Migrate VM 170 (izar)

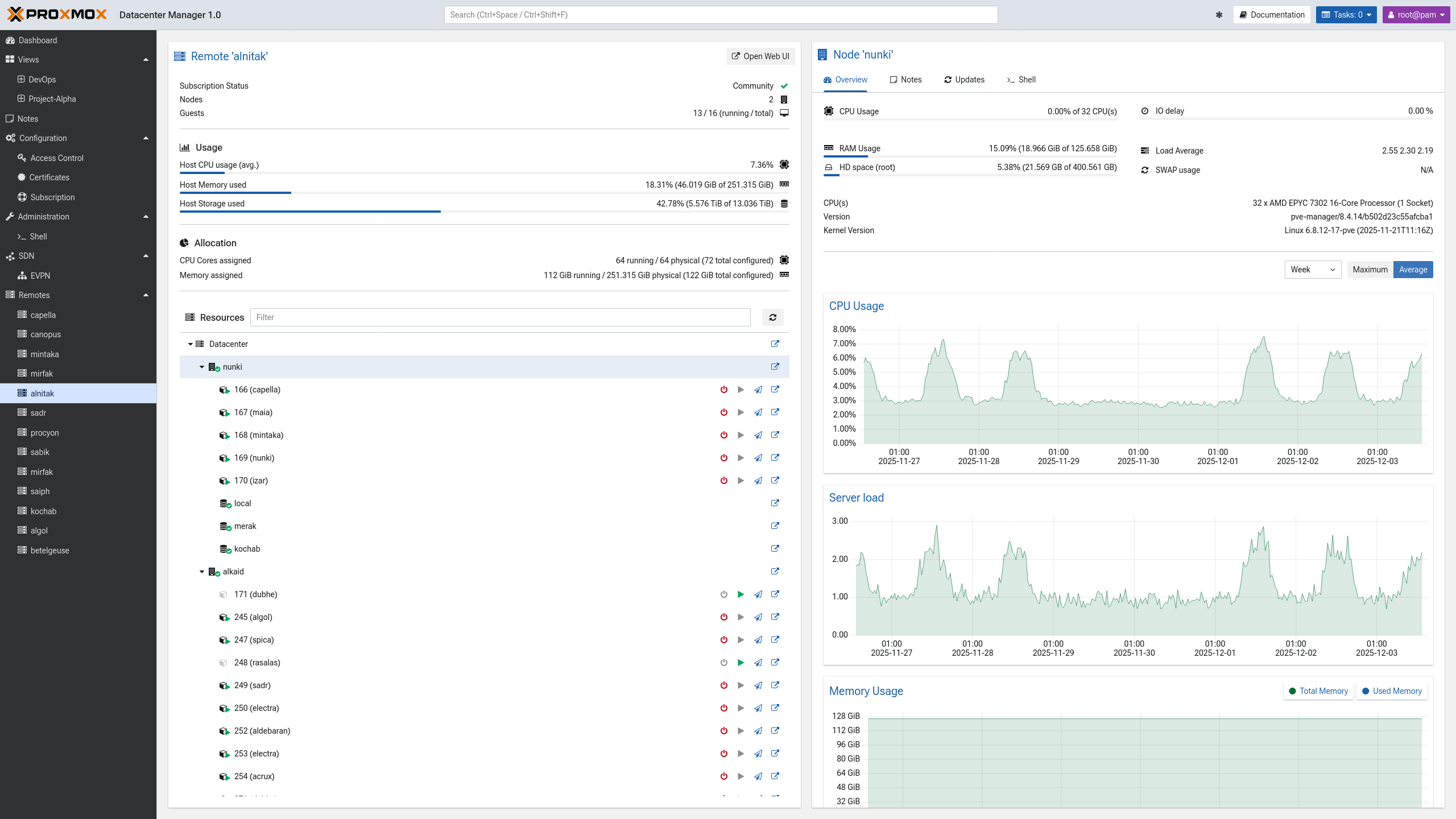758,481
